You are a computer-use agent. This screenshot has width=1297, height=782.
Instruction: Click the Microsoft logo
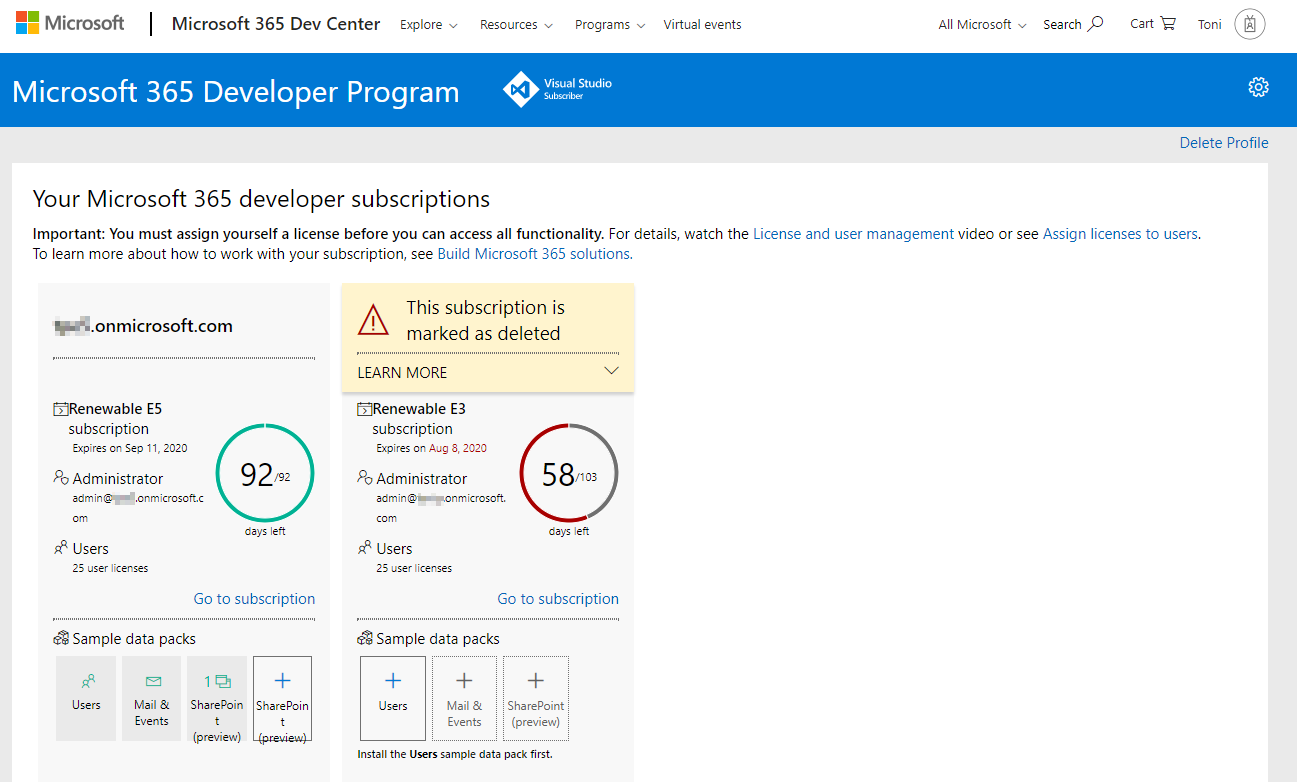(70, 24)
